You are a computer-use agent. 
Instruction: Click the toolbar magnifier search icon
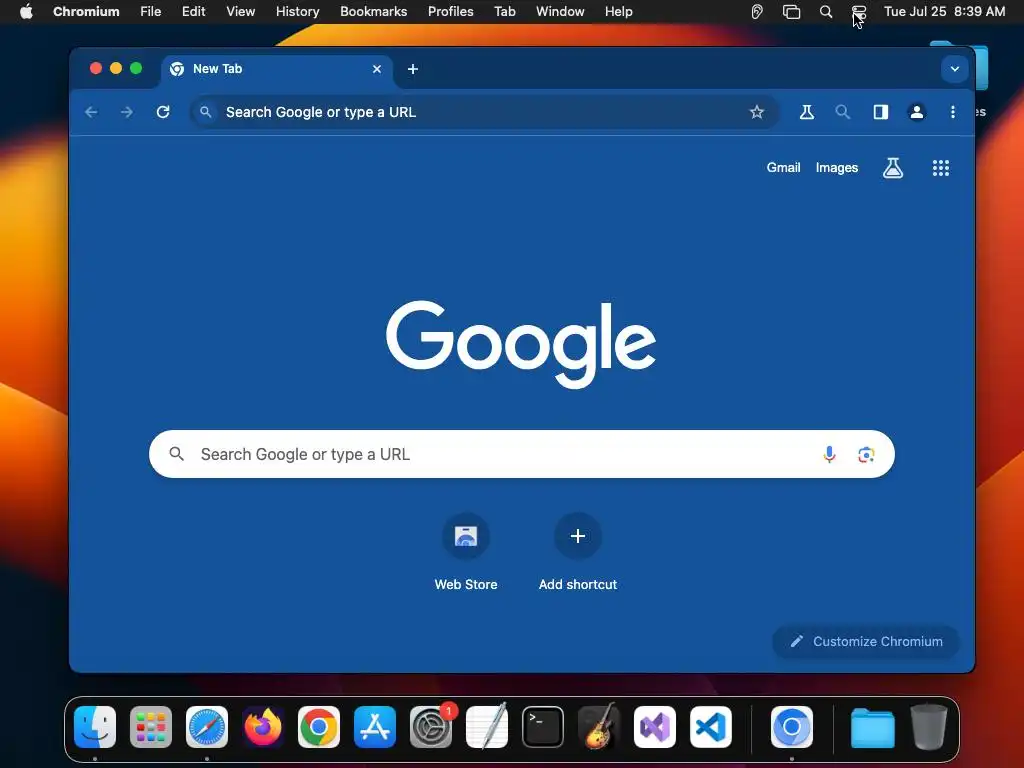tap(842, 112)
